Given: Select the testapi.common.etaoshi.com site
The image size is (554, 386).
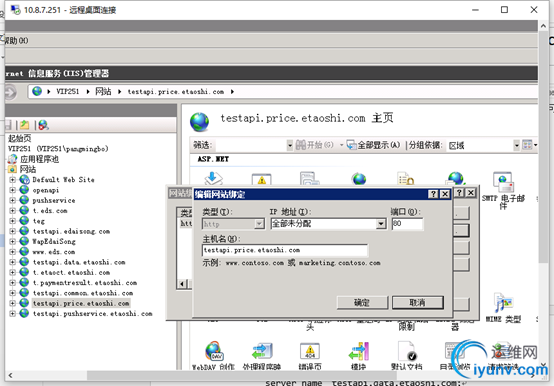Looking at the screenshot, I should (x=83, y=293).
